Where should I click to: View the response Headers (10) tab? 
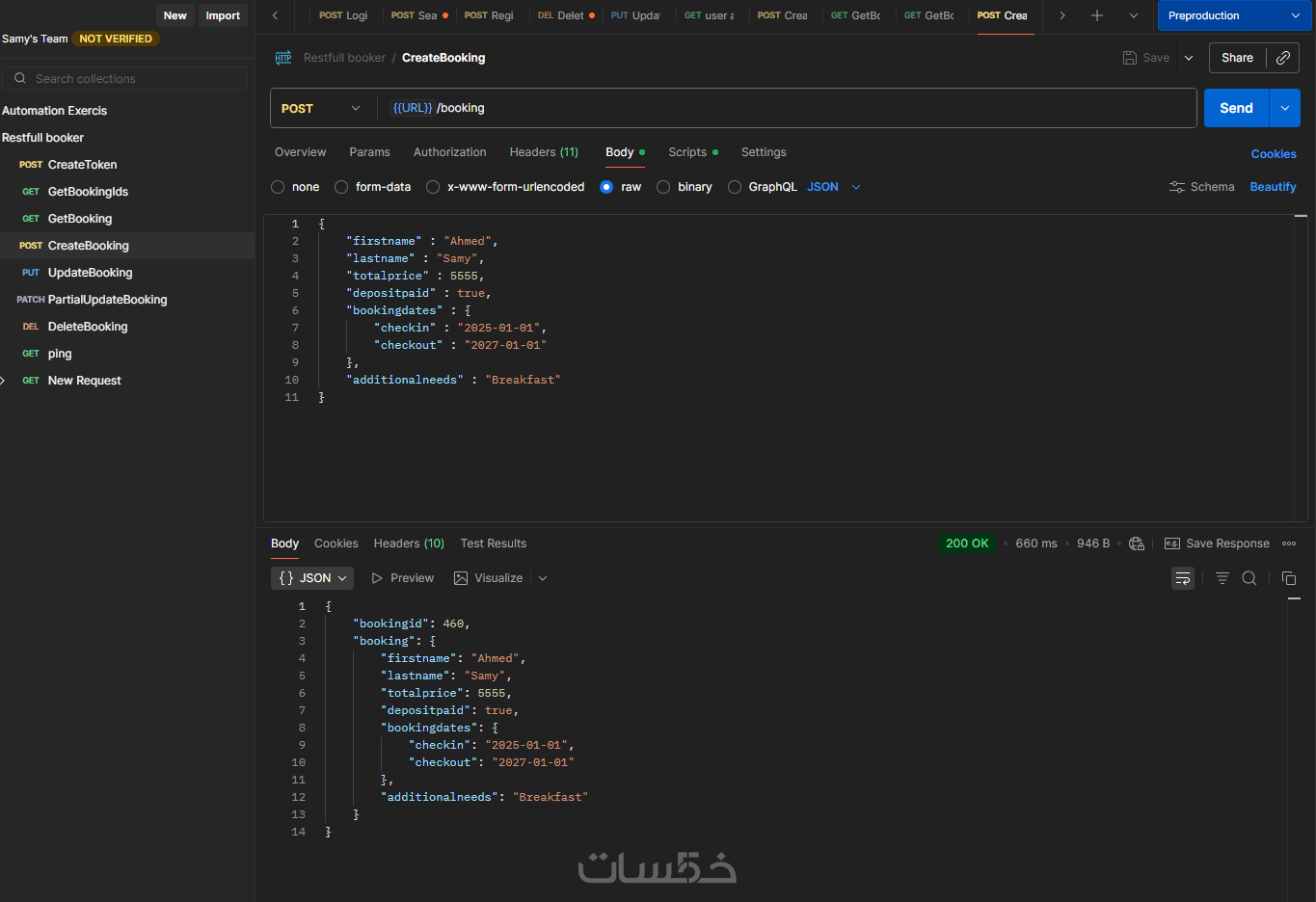pos(409,544)
